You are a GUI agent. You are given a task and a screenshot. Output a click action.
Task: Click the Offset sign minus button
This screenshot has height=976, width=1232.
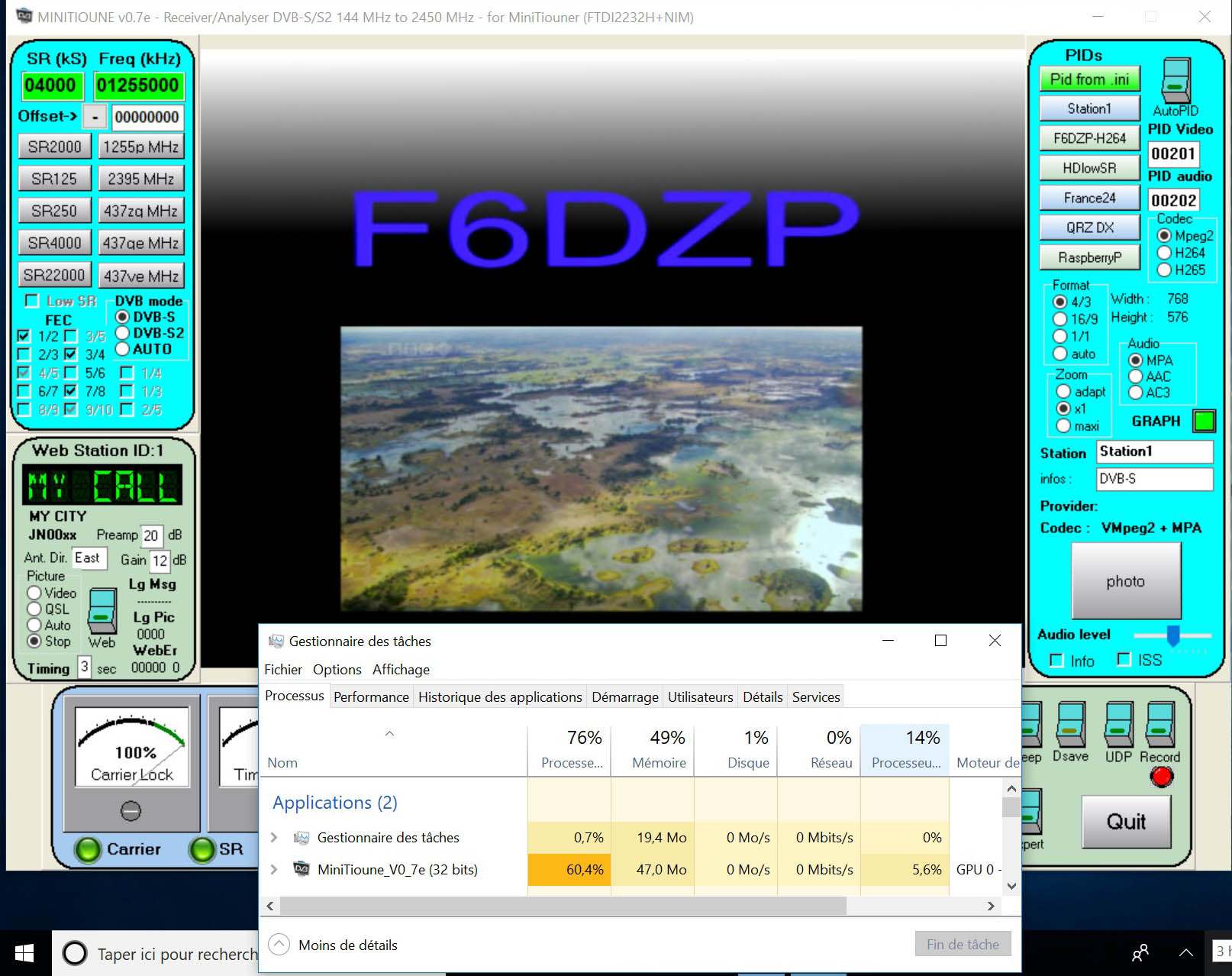(95, 117)
